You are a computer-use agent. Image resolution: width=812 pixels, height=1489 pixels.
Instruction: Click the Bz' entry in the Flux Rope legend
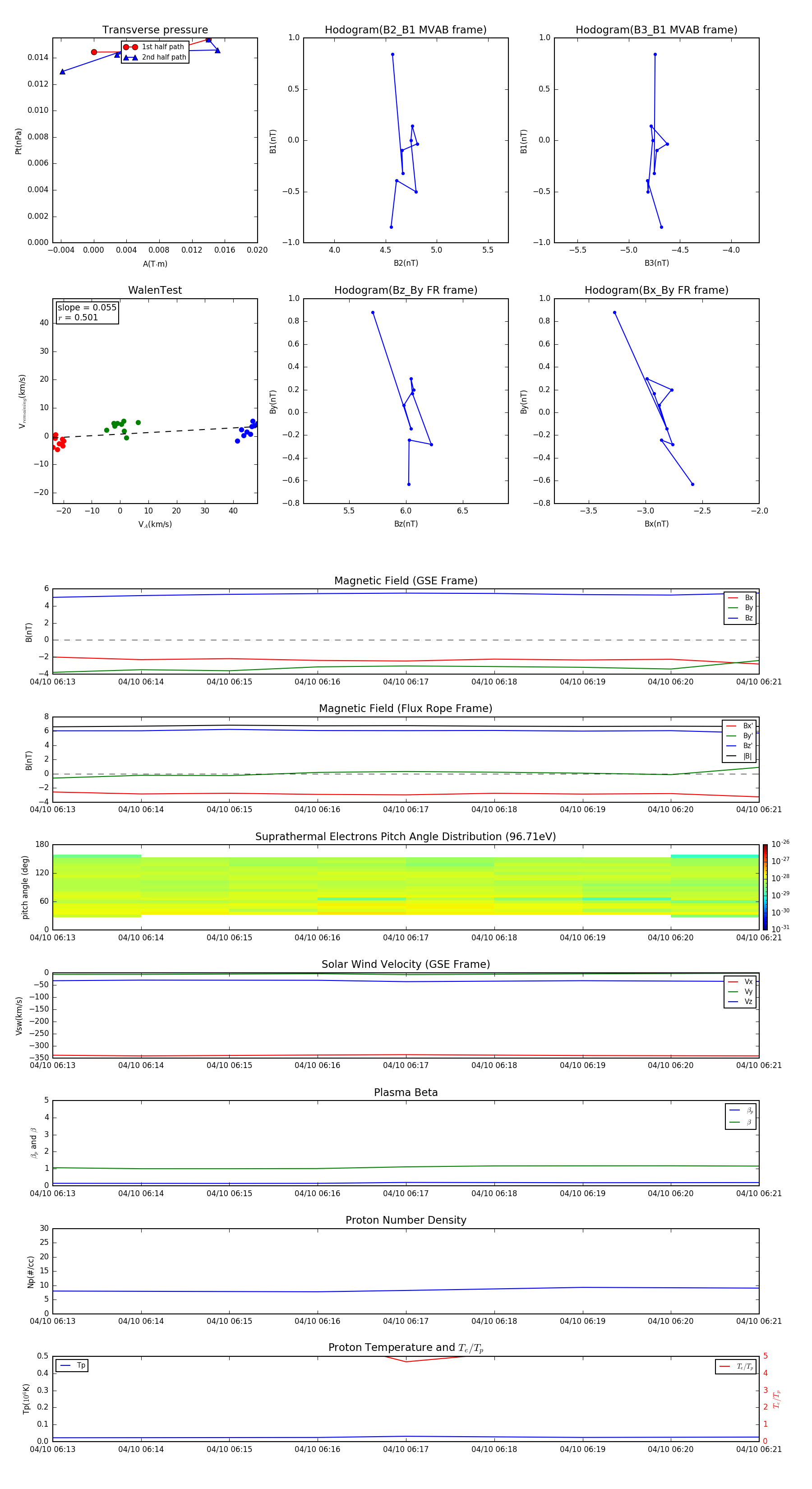coord(739,746)
